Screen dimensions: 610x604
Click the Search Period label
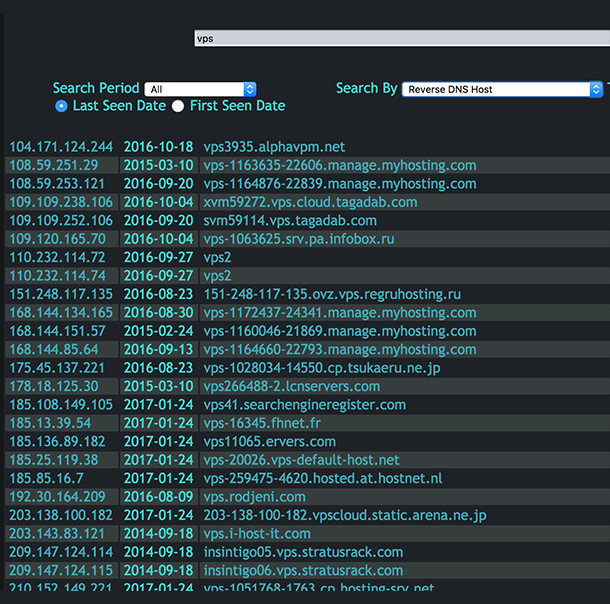[x=96, y=88]
